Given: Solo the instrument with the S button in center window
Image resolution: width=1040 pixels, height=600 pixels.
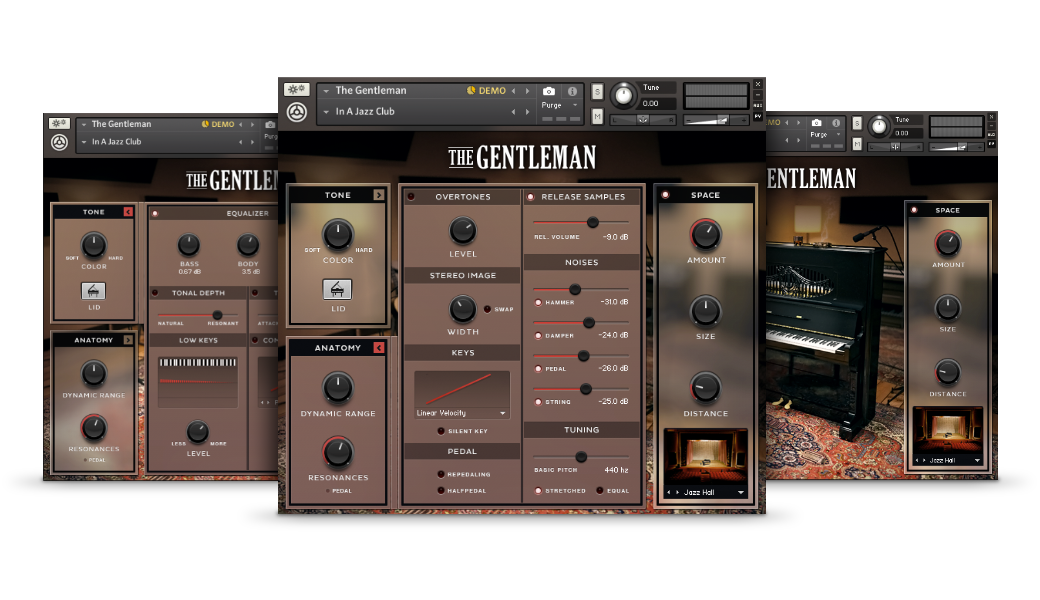Looking at the screenshot, I should coord(597,91).
